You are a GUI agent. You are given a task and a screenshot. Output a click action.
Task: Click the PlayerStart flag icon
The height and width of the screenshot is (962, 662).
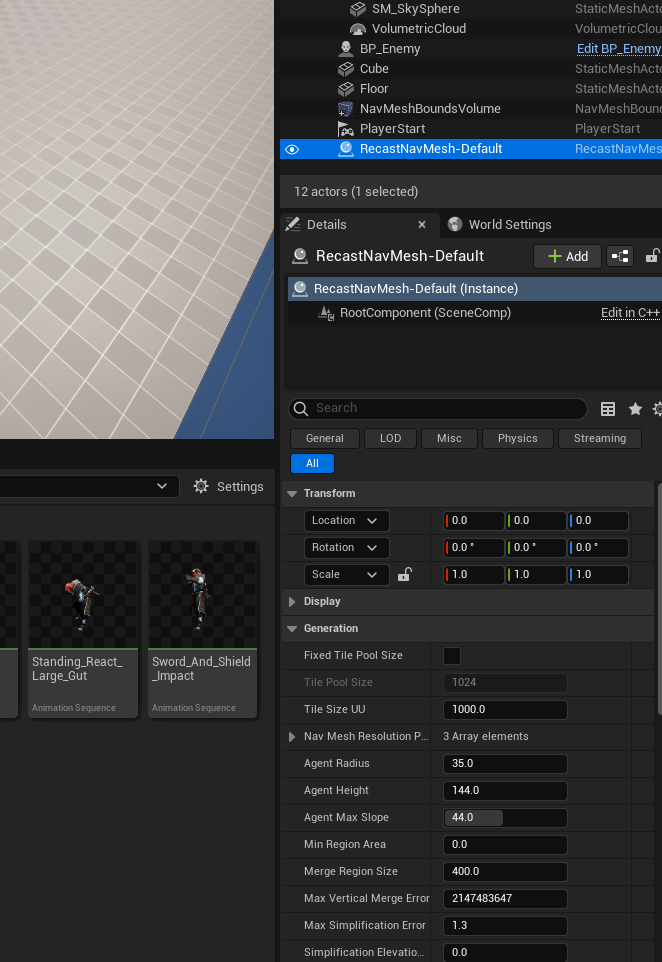point(345,129)
